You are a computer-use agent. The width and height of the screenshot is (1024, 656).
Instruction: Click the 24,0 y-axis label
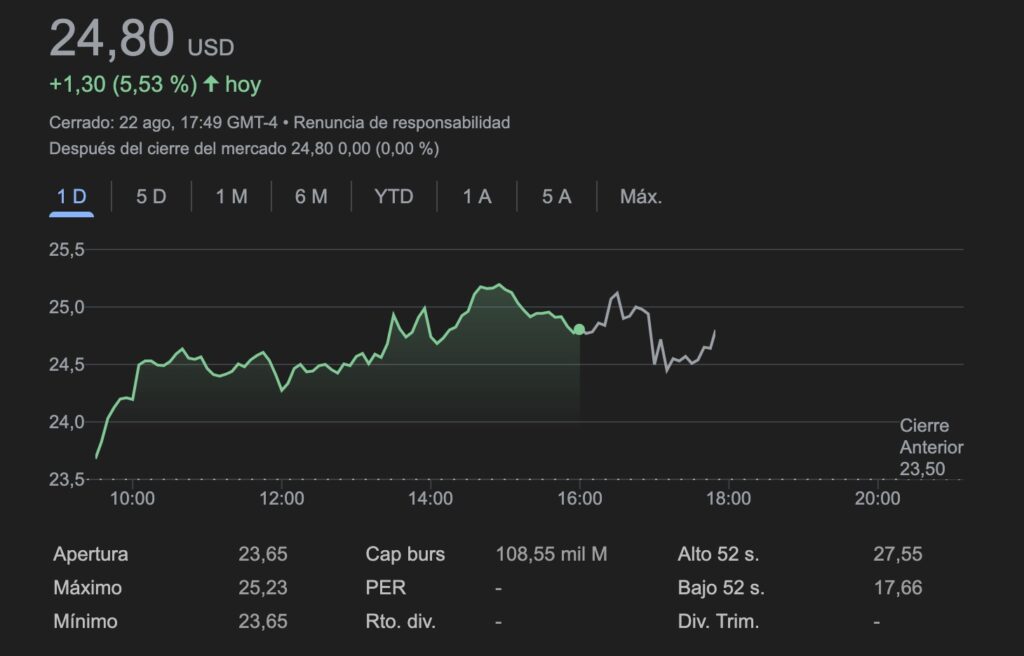[x=67, y=422]
